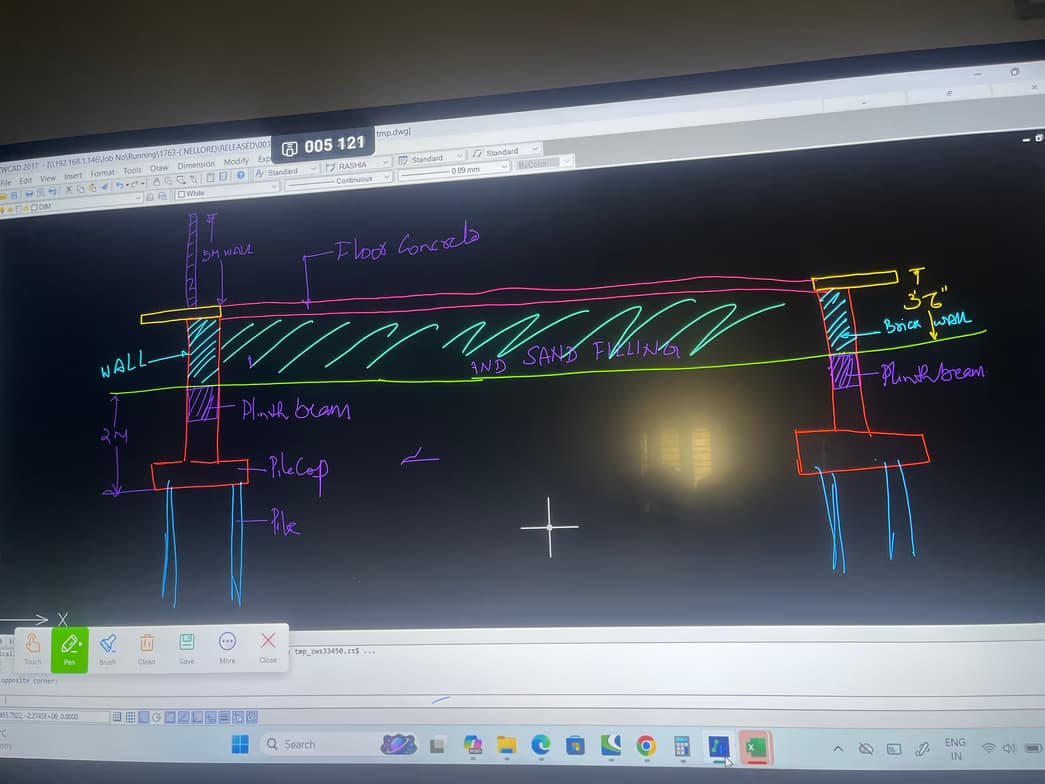Toggle the last status bar mode button
Viewport: 1045px width, 784px height.
251,716
